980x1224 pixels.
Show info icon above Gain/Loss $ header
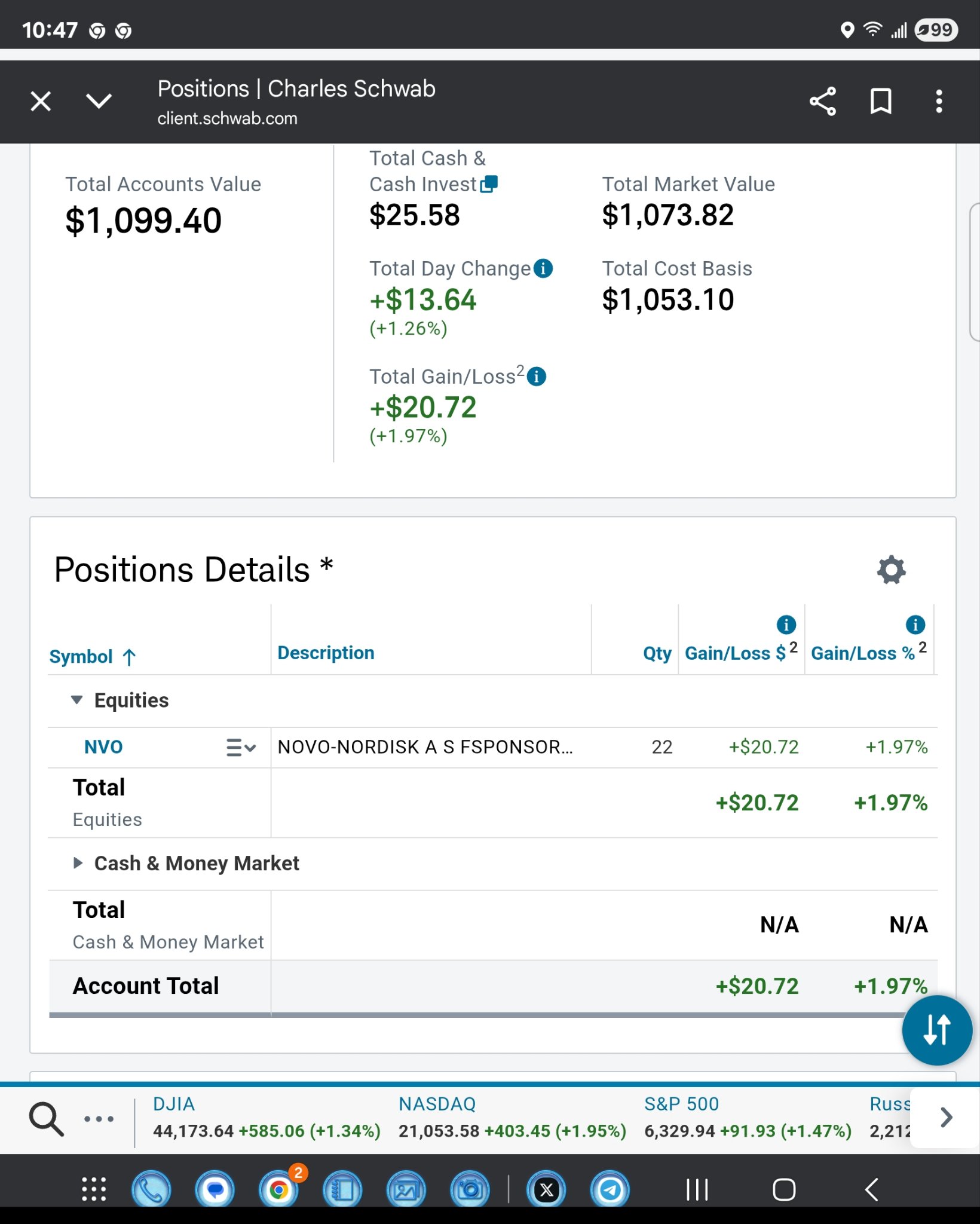tap(786, 625)
